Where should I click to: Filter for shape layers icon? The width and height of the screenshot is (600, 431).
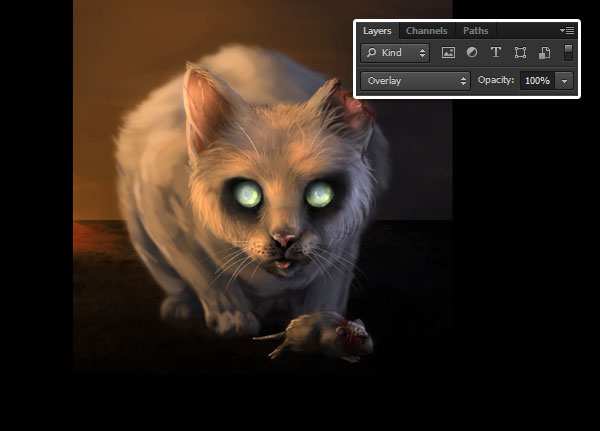520,52
